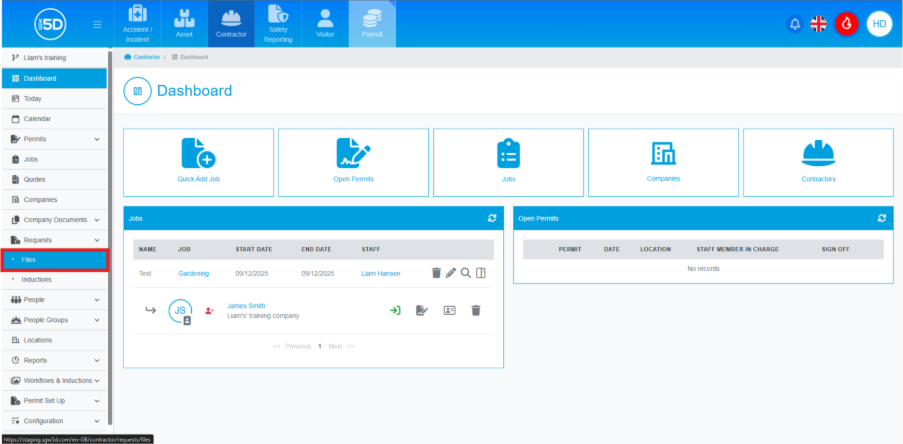This screenshot has width=903, height=444.
Task: Open the HD user profile avatar
Action: [x=878, y=24]
